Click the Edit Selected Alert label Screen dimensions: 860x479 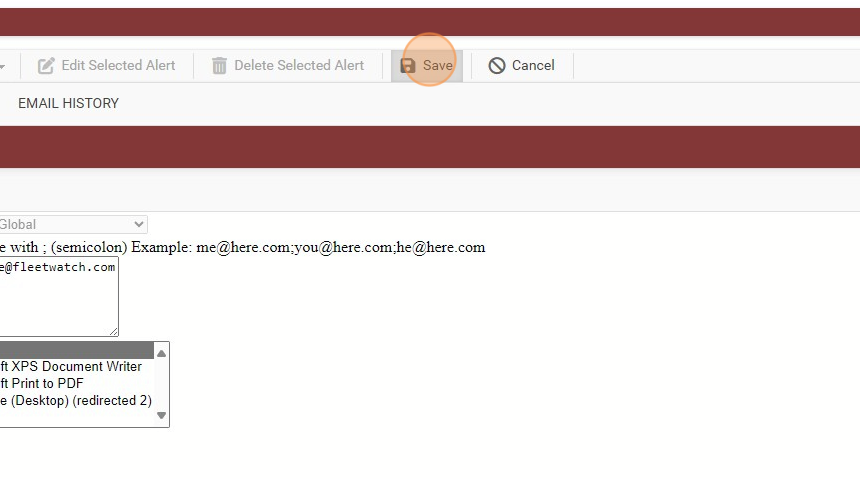click(x=118, y=65)
